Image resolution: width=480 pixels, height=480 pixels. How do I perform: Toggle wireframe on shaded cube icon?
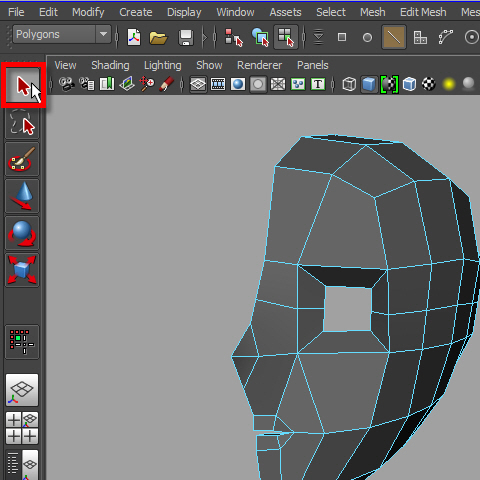[x=409, y=84]
